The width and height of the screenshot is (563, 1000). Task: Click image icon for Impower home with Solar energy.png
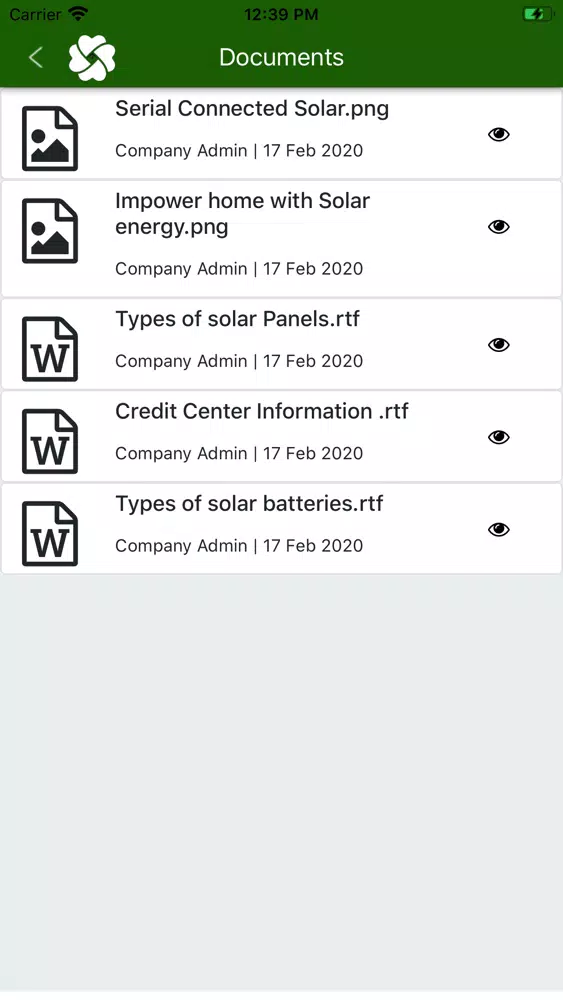click(50, 231)
